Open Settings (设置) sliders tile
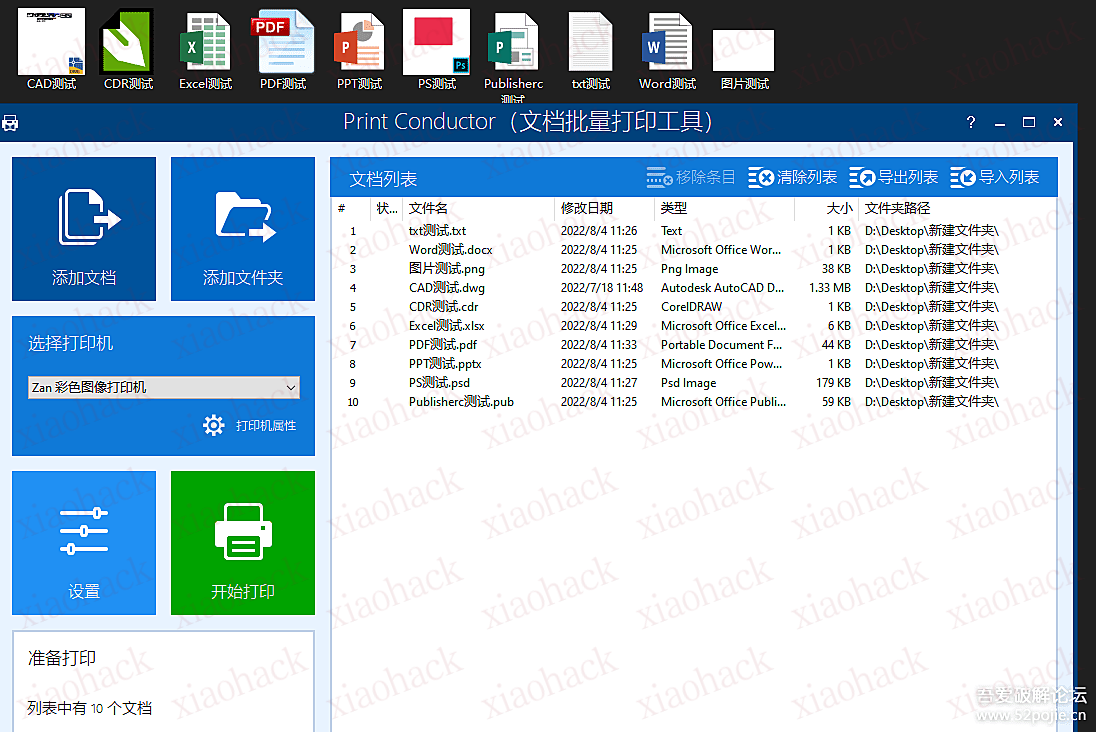 (84, 542)
